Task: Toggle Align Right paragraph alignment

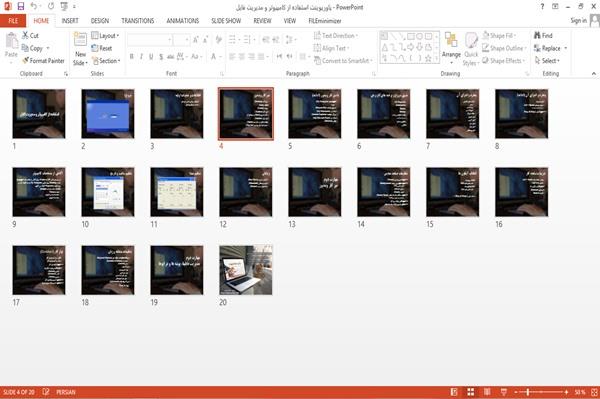Action: click(251, 57)
